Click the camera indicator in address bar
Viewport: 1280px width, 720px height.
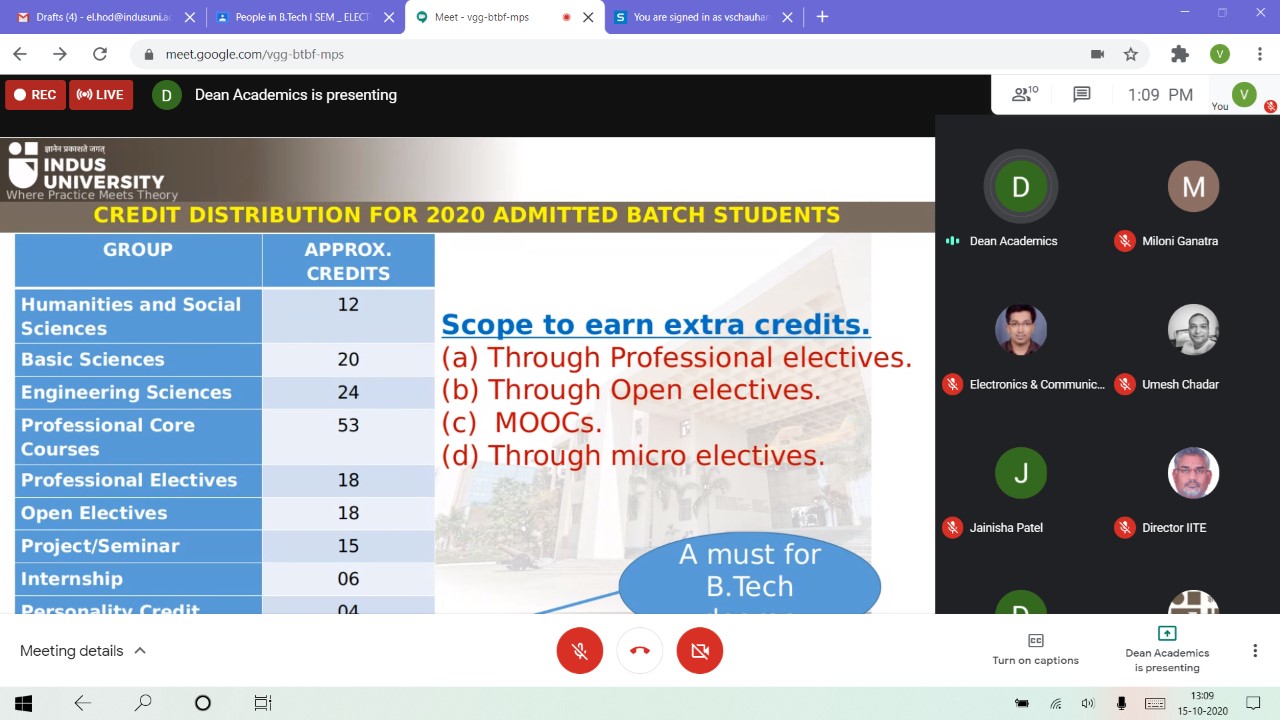(x=1097, y=54)
